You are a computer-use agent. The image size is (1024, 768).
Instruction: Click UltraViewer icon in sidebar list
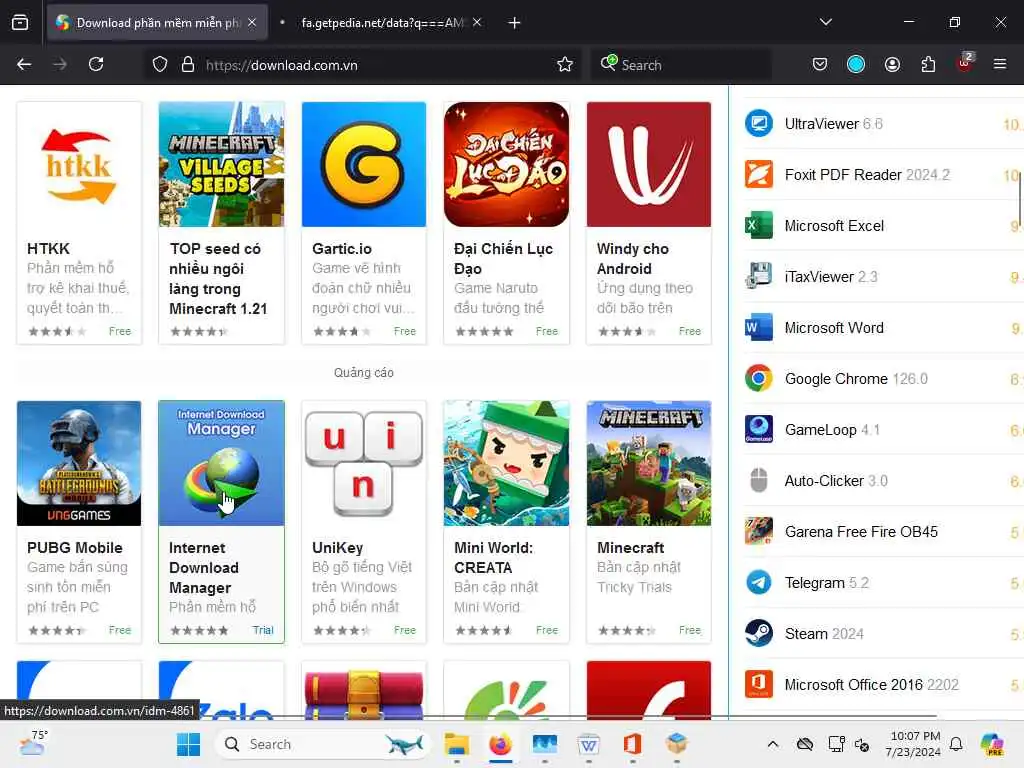pos(758,123)
